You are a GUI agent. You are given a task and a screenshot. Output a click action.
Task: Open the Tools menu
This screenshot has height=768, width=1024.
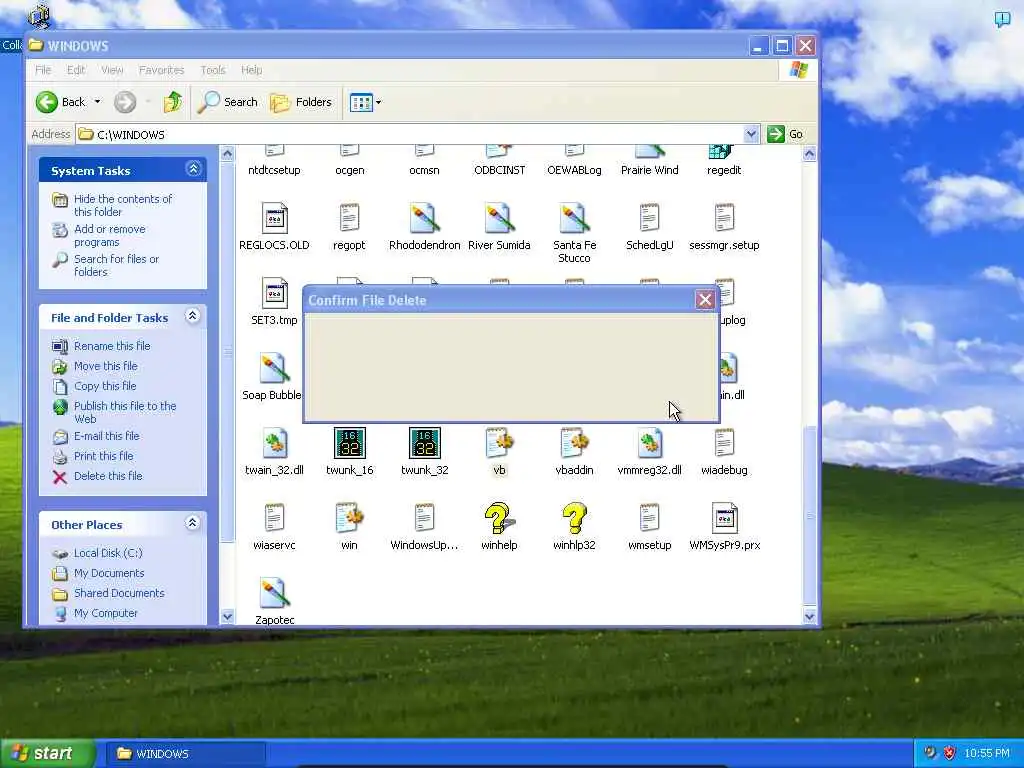(x=213, y=70)
